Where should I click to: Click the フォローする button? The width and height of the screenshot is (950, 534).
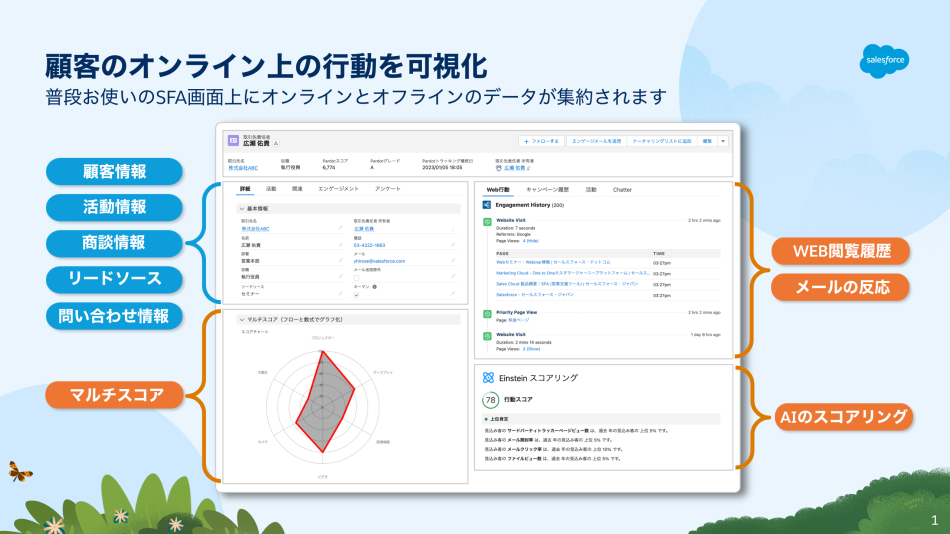542,142
